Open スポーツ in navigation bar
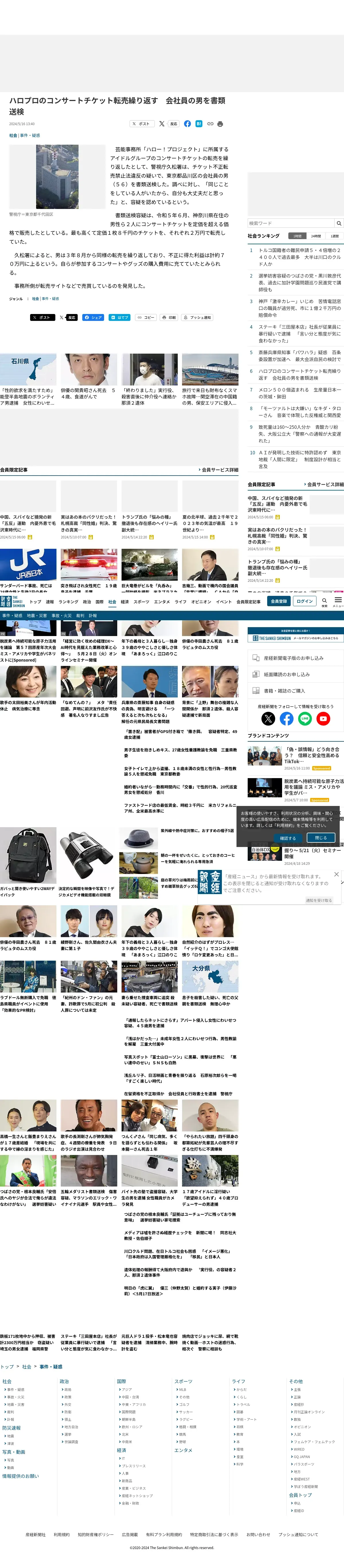The height and width of the screenshot is (1568, 344). coord(141,602)
